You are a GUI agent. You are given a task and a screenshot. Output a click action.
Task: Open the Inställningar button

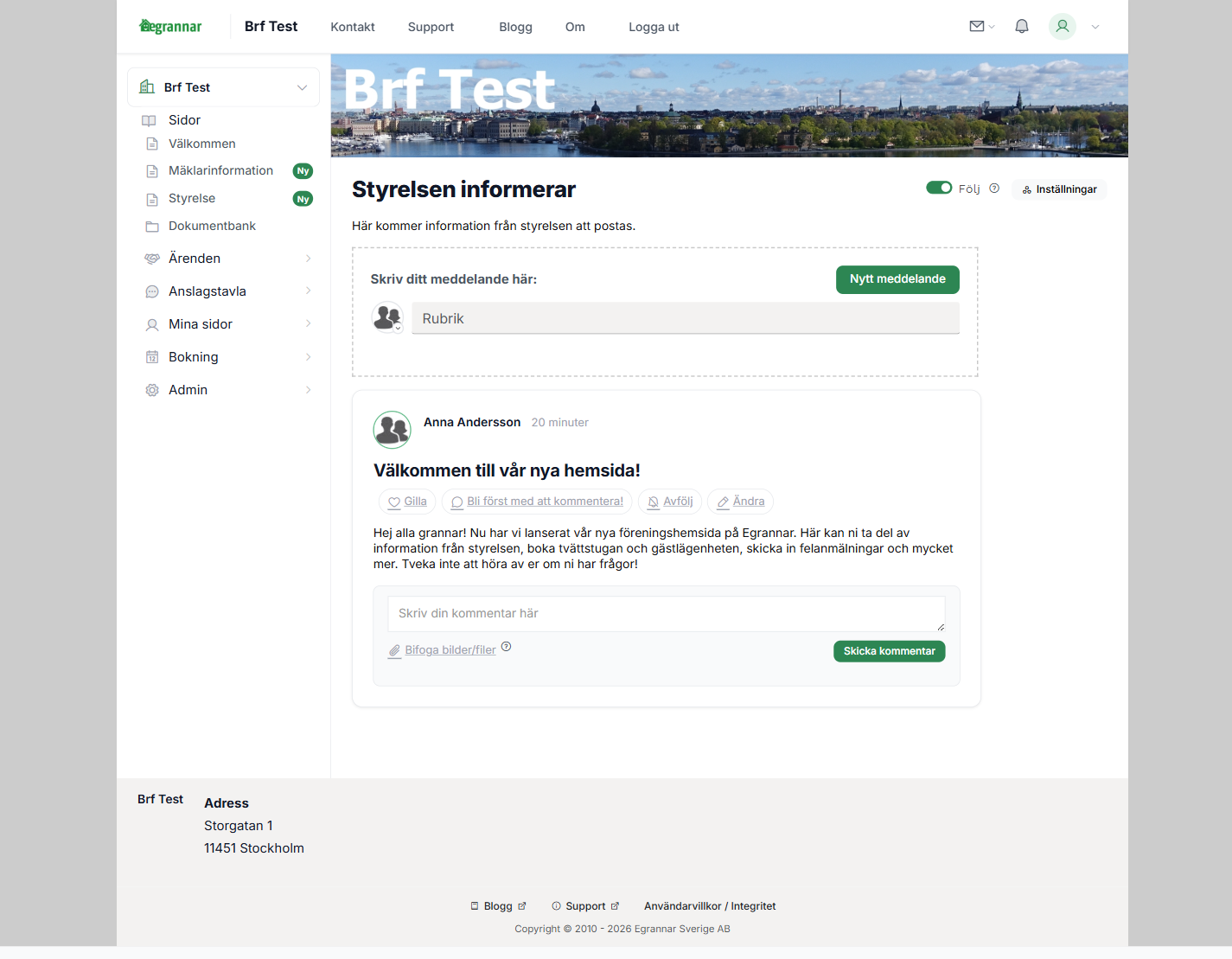[1059, 189]
